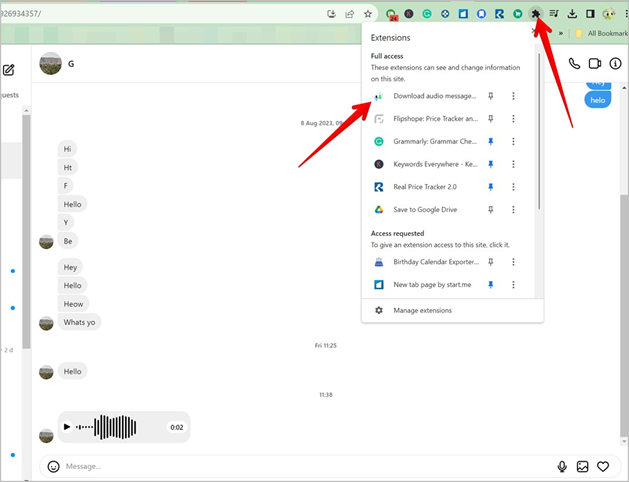Open Real Price Tracker toolbar icon
Image resolution: width=629 pixels, height=482 pixels.
click(x=499, y=14)
